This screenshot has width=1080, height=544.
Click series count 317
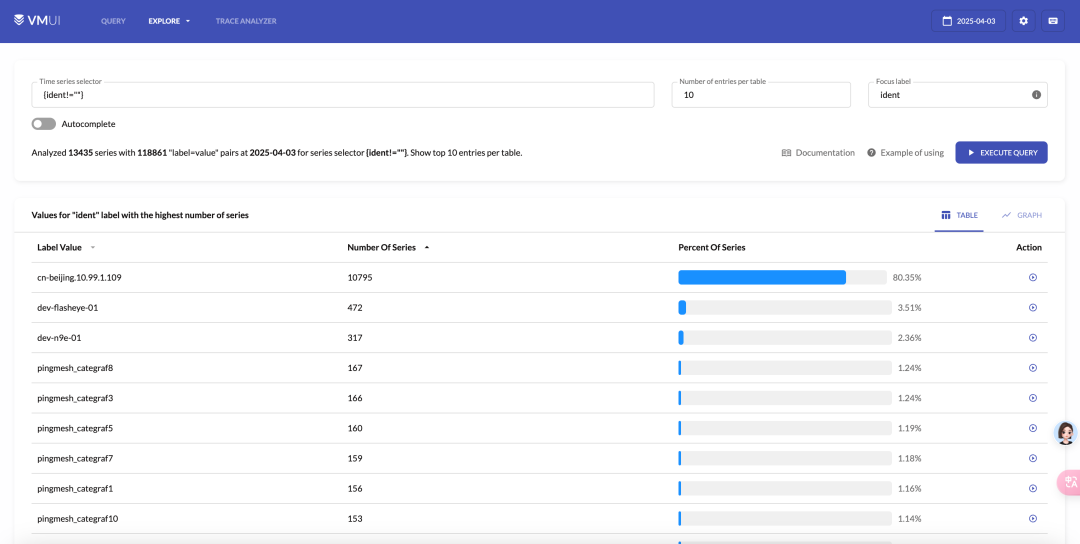[355, 338]
